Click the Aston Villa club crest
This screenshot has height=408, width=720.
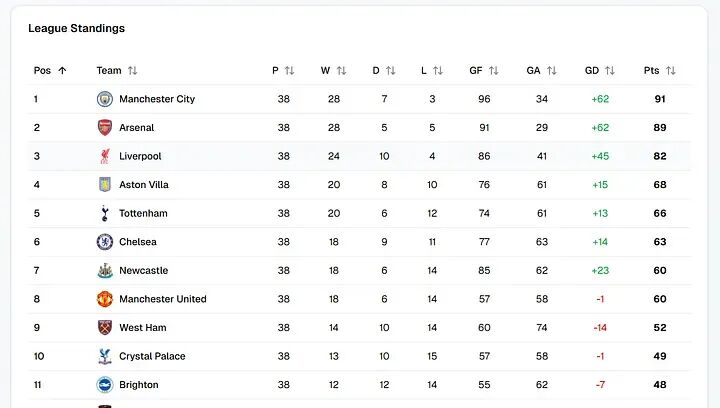point(105,184)
